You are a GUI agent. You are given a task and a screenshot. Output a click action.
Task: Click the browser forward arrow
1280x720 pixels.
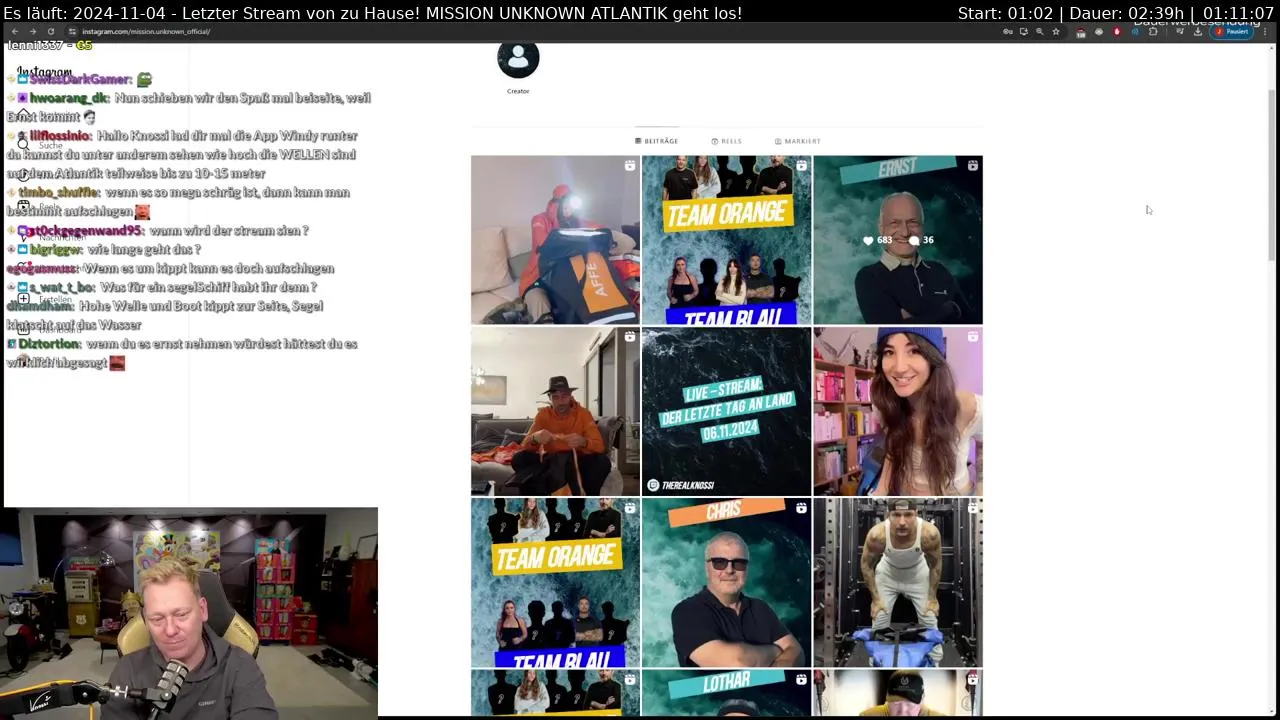[32, 31]
